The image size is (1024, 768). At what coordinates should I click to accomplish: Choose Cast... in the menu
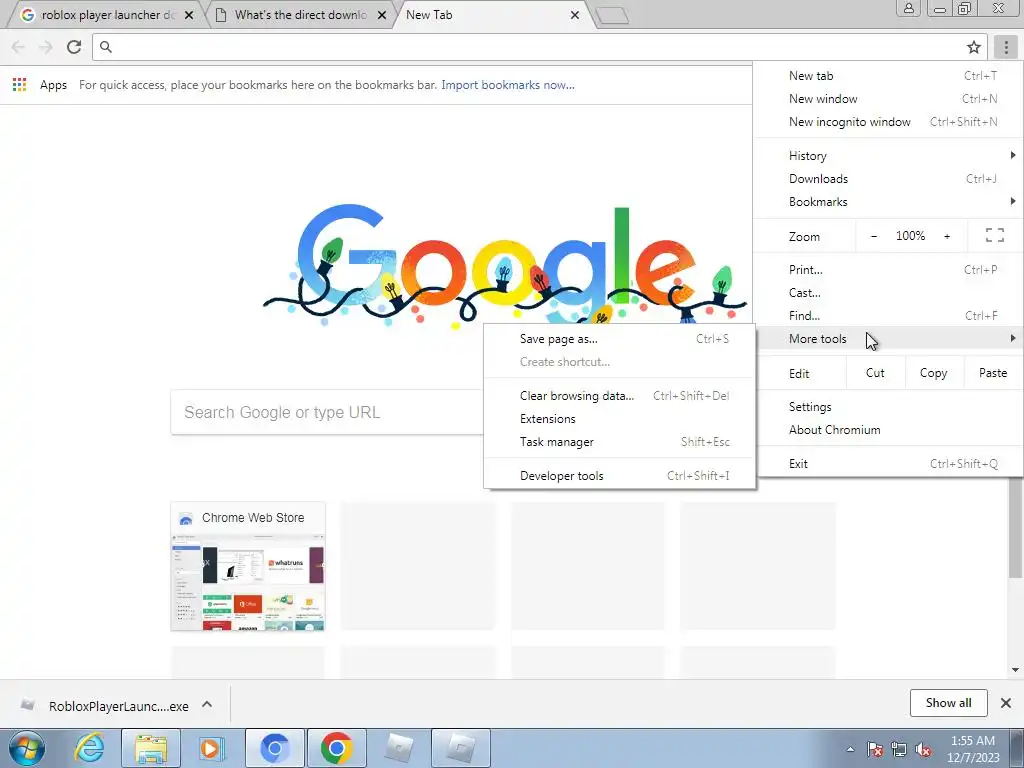click(x=888, y=293)
